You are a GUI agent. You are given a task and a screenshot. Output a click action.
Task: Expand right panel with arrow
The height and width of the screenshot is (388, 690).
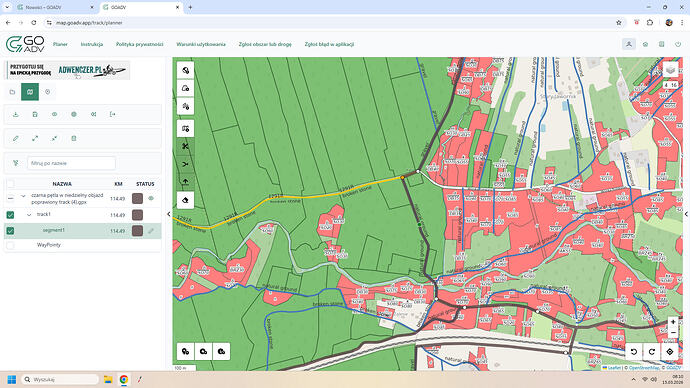[686, 214]
